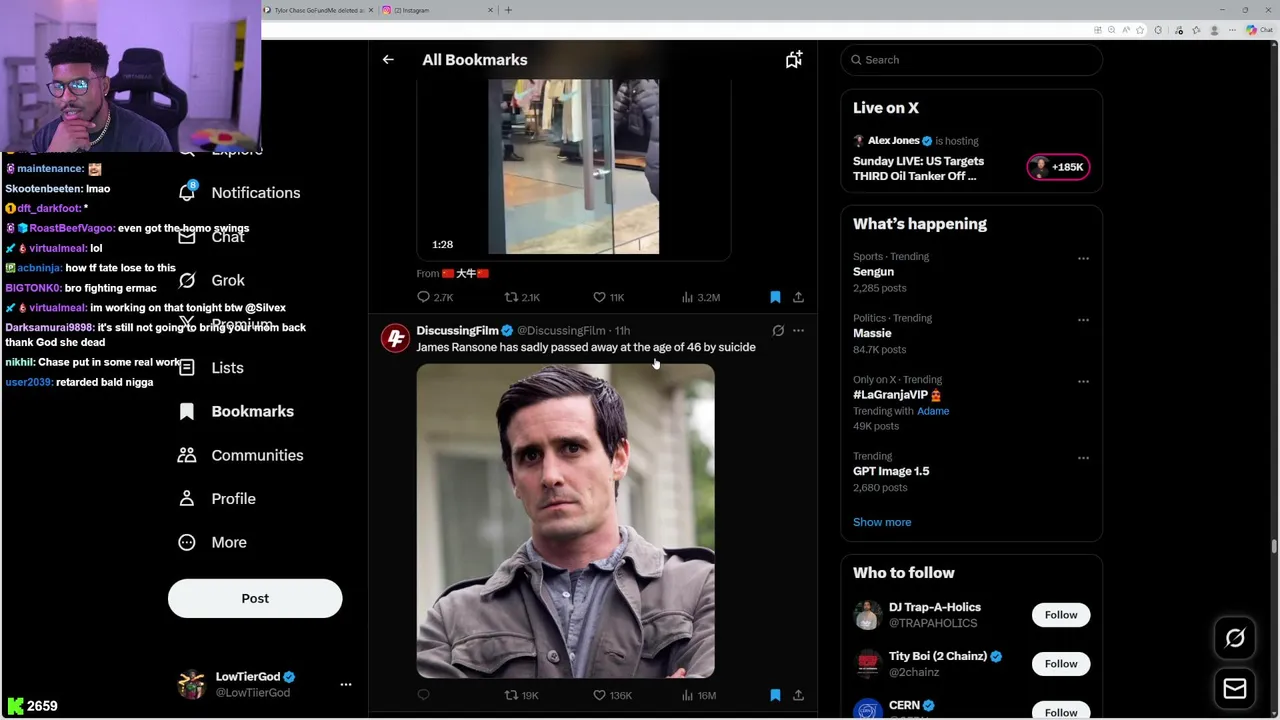Open options for the Massie trend
This screenshot has height=720, width=1280.
[1083, 320]
